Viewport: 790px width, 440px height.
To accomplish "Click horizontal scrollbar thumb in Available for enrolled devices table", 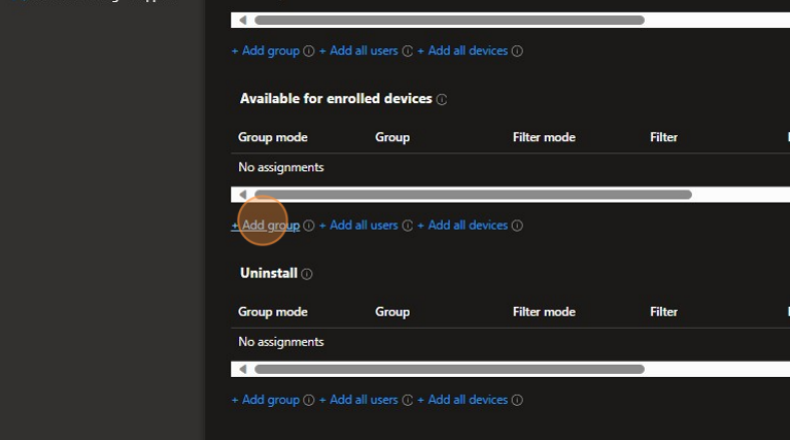I will 472,194.
